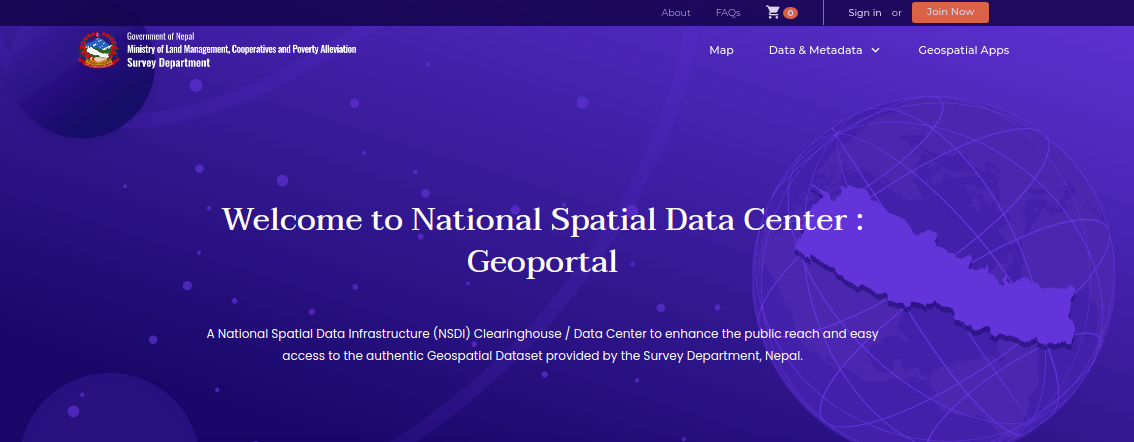Visit the FAQs link
This screenshot has height=442, width=1134.
pos(728,13)
